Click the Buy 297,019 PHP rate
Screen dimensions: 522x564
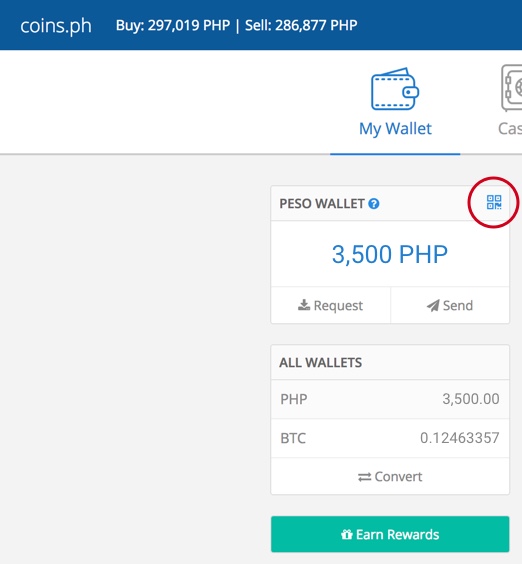(x=173, y=25)
